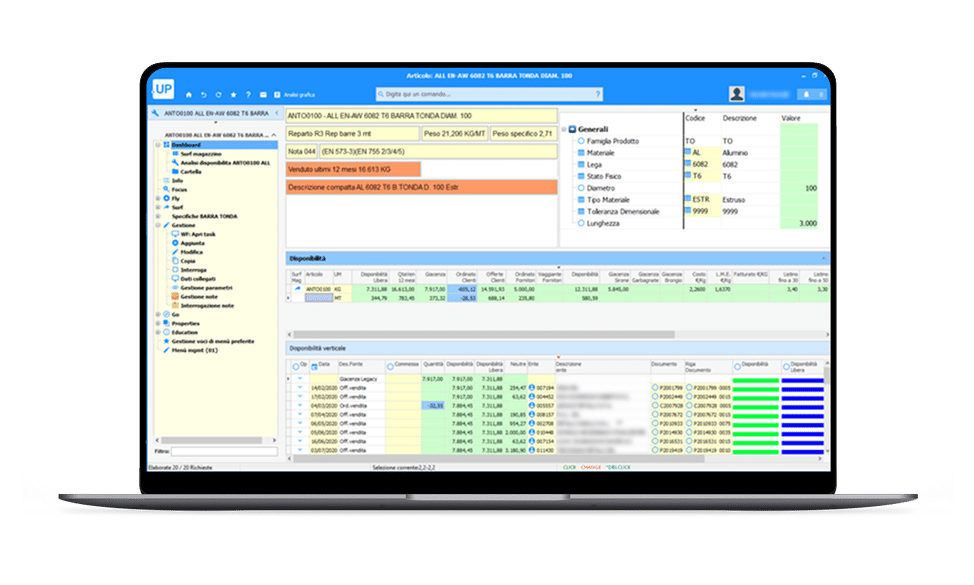This screenshot has height=585, width=974.
Task: Click the command search input field
Action: [490, 94]
